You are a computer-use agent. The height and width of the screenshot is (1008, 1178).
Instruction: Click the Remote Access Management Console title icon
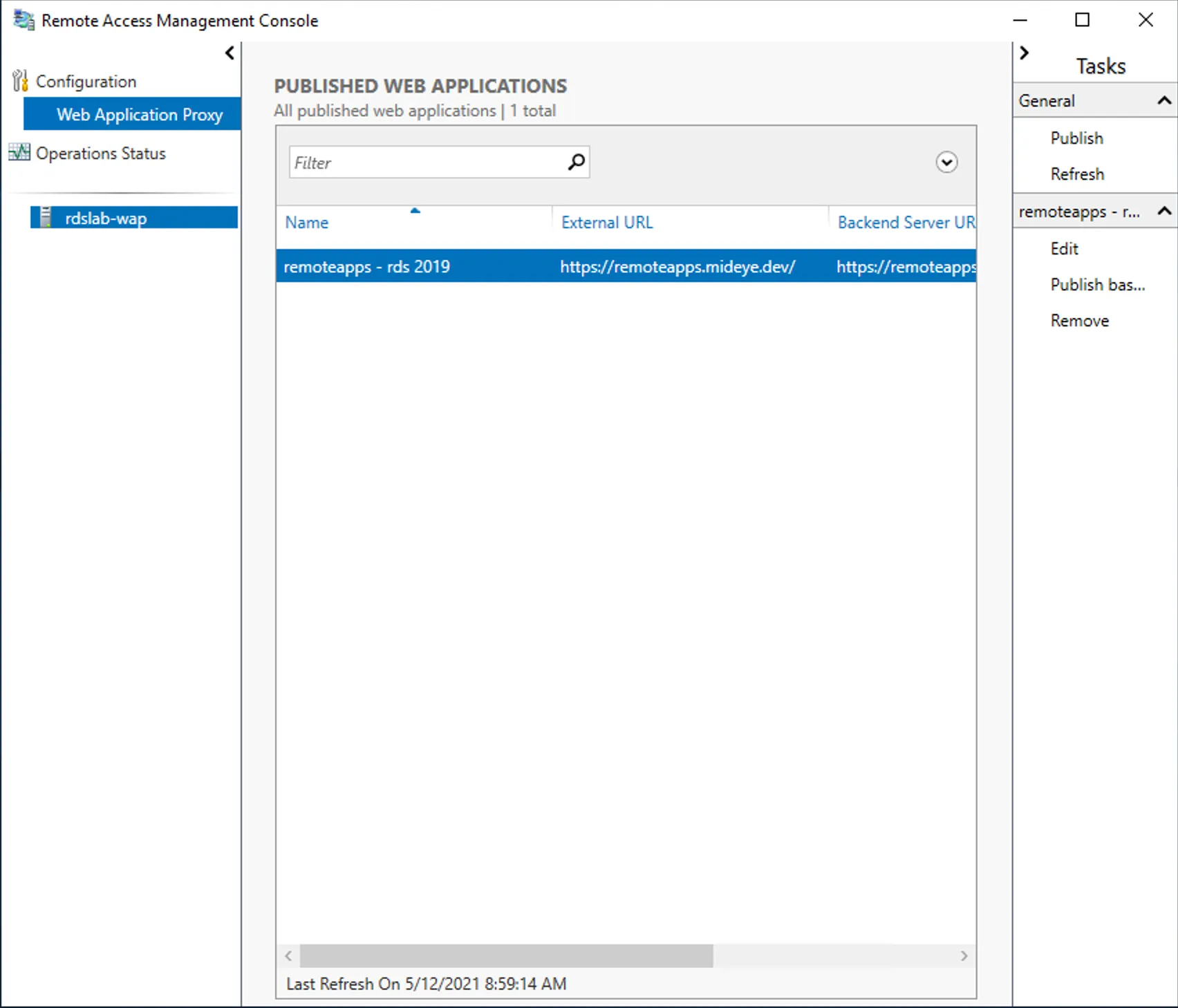tap(24, 20)
